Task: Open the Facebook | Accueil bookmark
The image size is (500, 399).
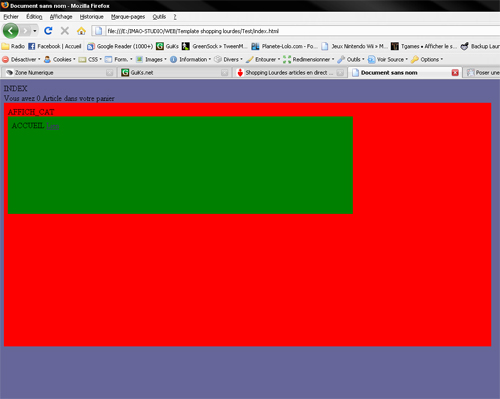Action: click(x=55, y=46)
